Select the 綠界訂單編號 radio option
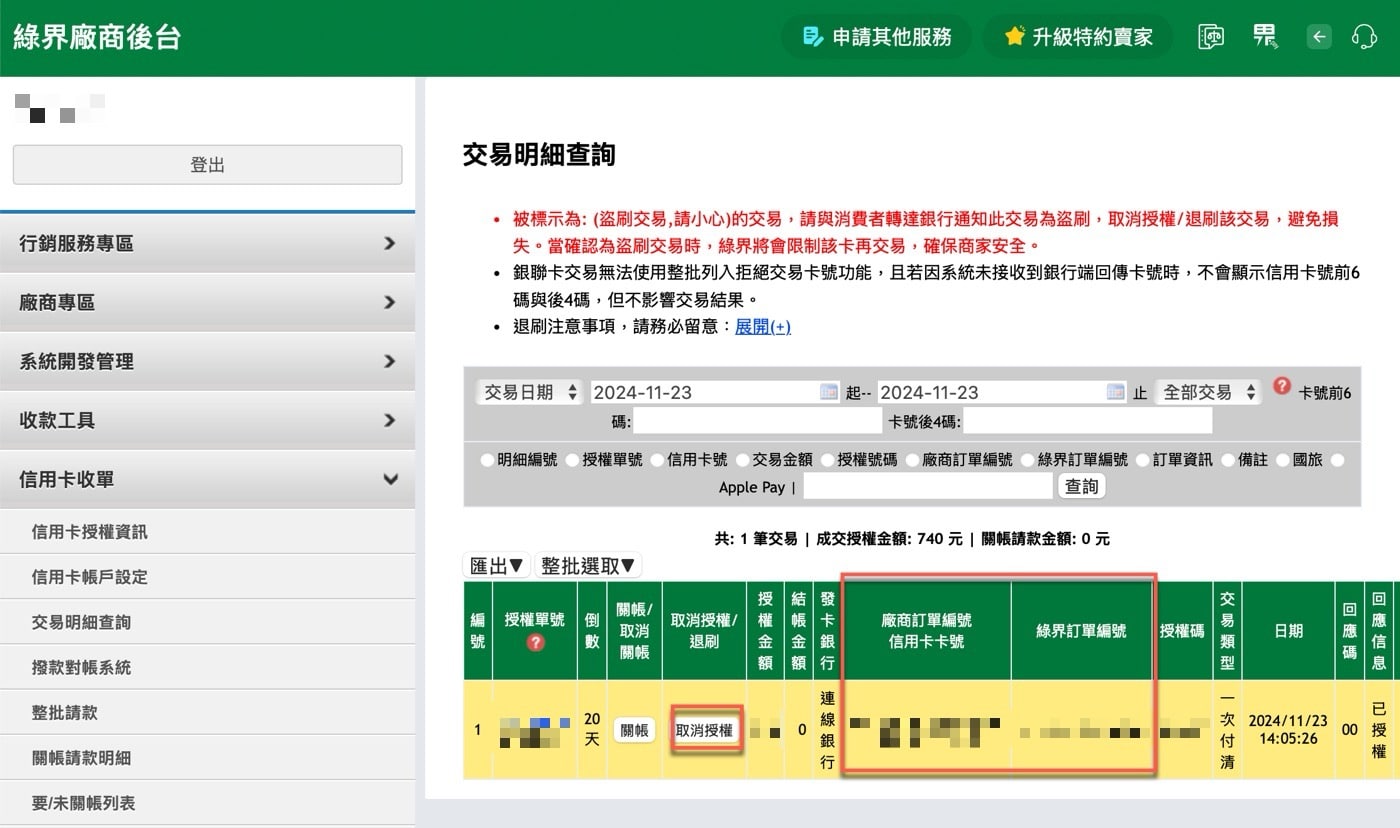 tap(1027, 460)
